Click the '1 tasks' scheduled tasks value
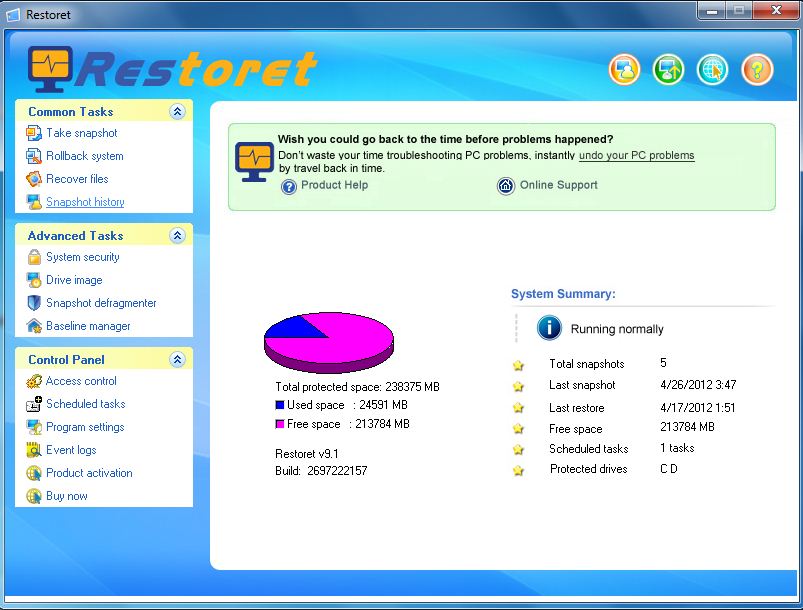Viewport: 803px width, 610px height. [x=677, y=448]
